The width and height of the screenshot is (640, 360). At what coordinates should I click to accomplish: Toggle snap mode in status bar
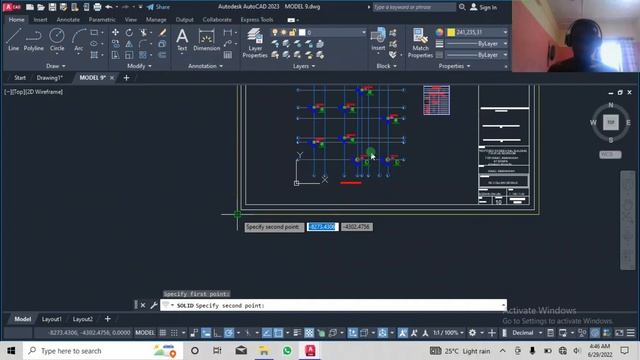click(174, 333)
